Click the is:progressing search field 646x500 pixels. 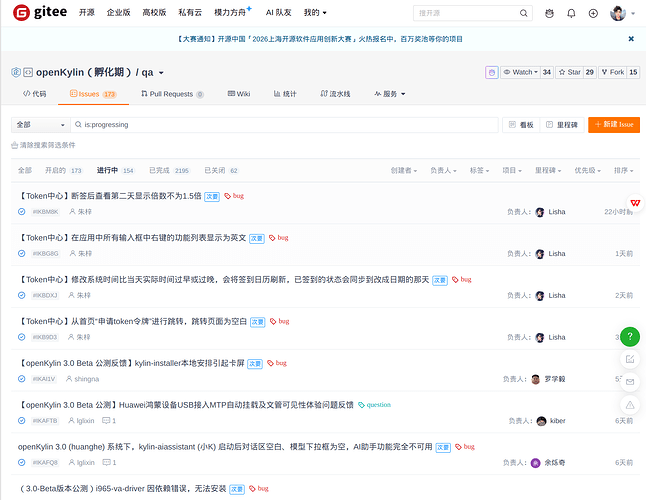[x=285, y=125]
